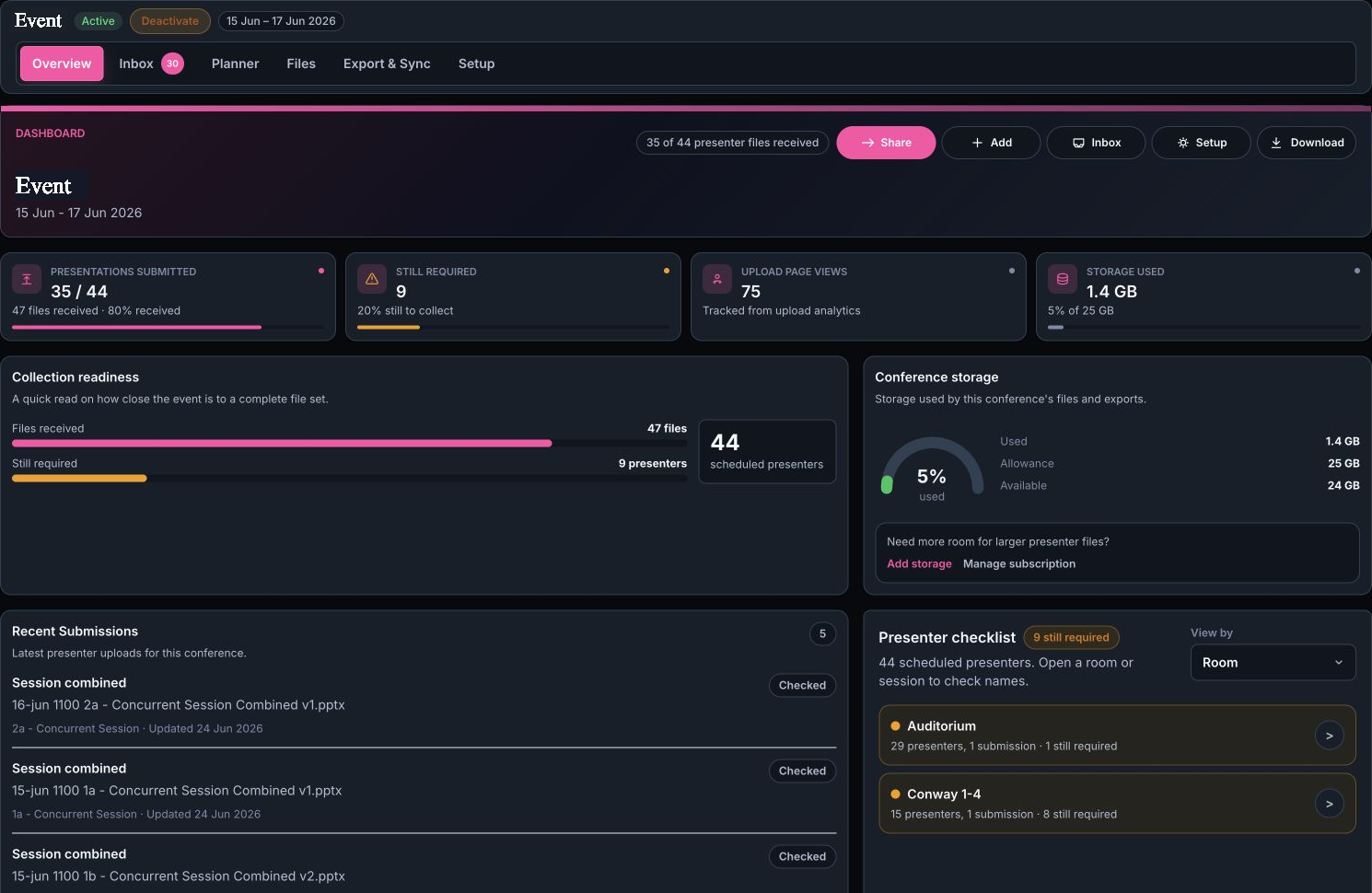Click the orange status dot beside Auditorium
The image size is (1372, 893).
click(x=895, y=726)
